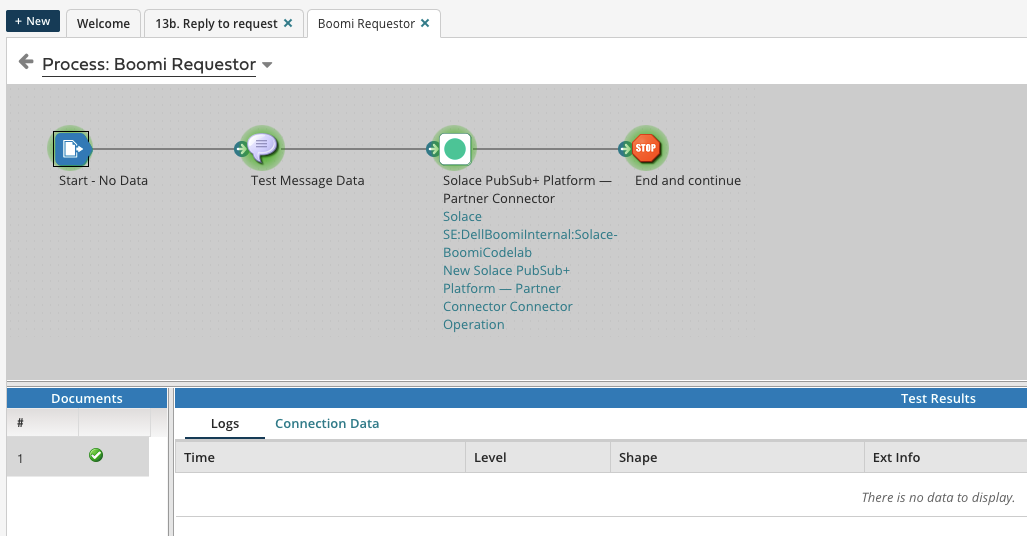Select the Logs tab
This screenshot has width=1027, height=536.
coord(225,424)
